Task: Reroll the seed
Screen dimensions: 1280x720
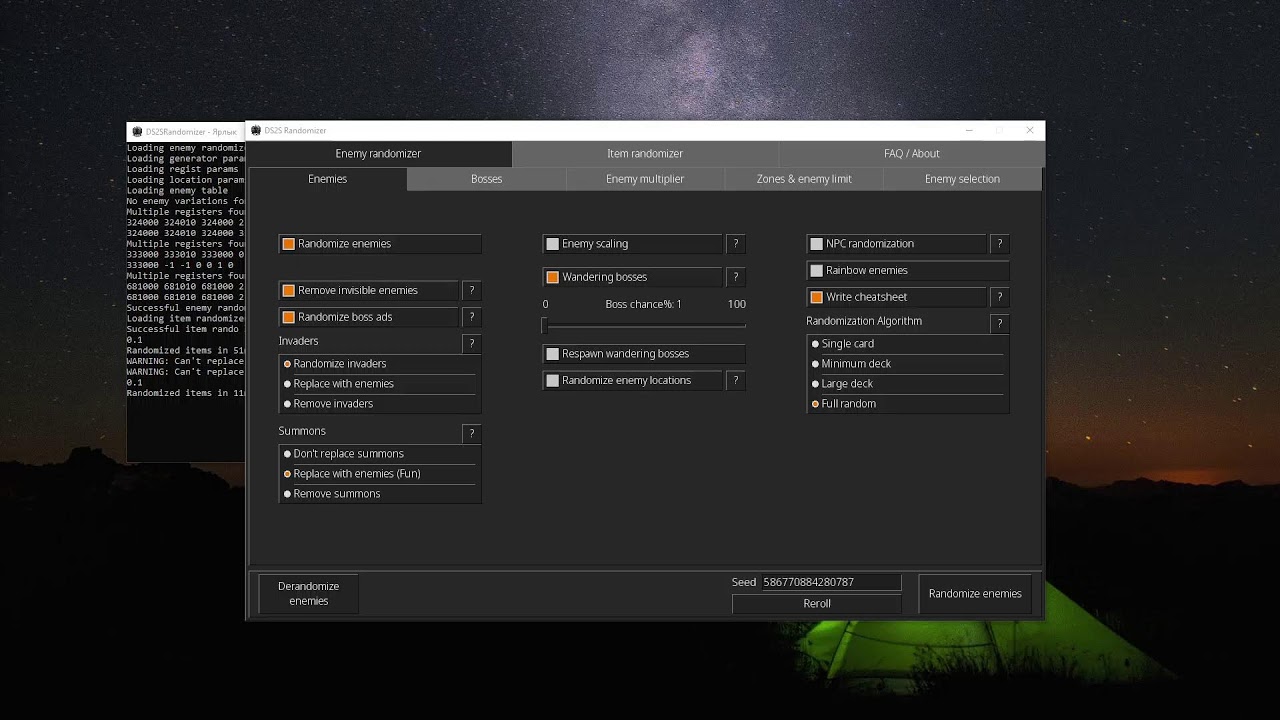Action: pyautogui.click(x=817, y=604)
